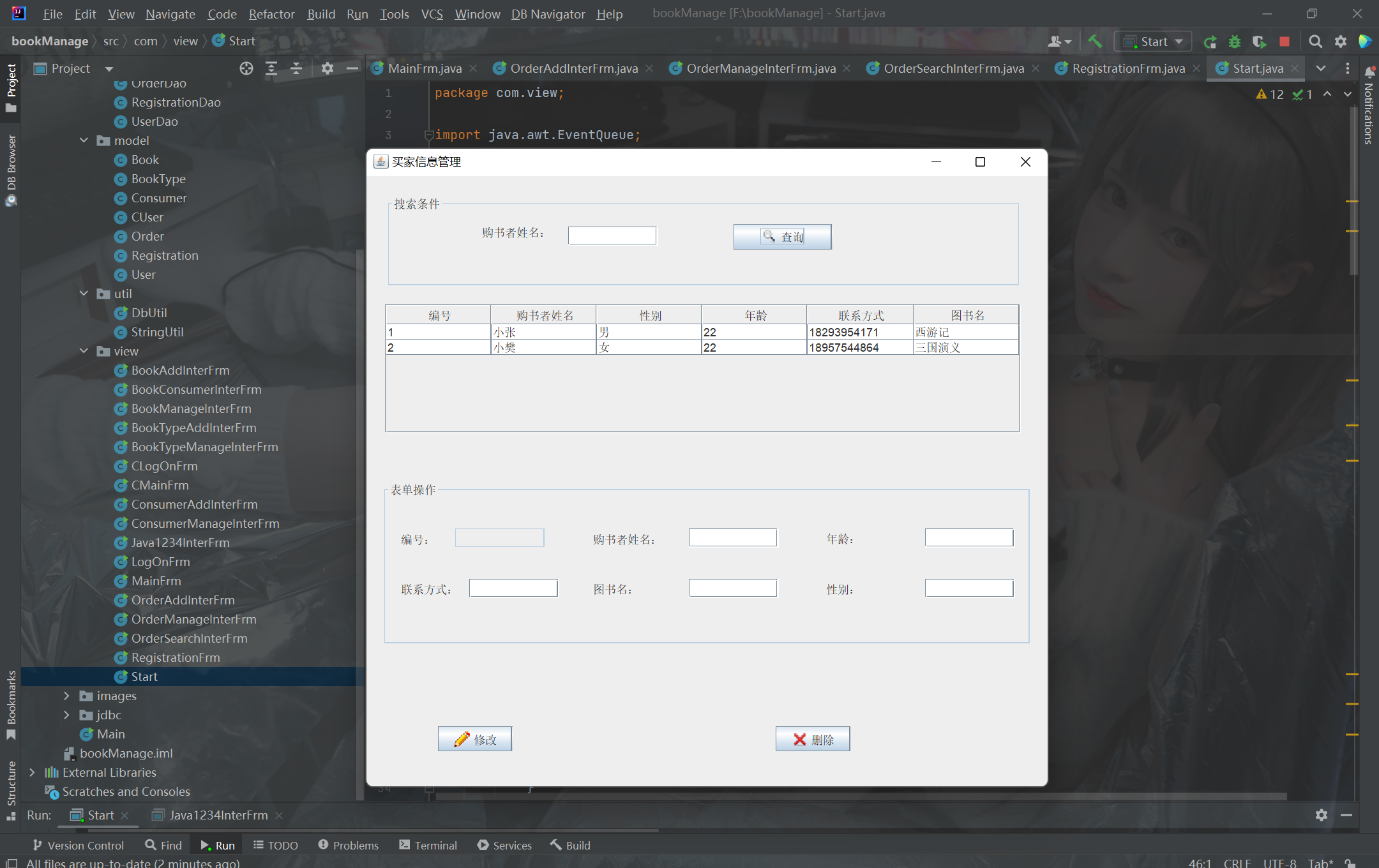Hide the Project panel with minus icon
1379x868 pixels.
(x=352, y=68)
